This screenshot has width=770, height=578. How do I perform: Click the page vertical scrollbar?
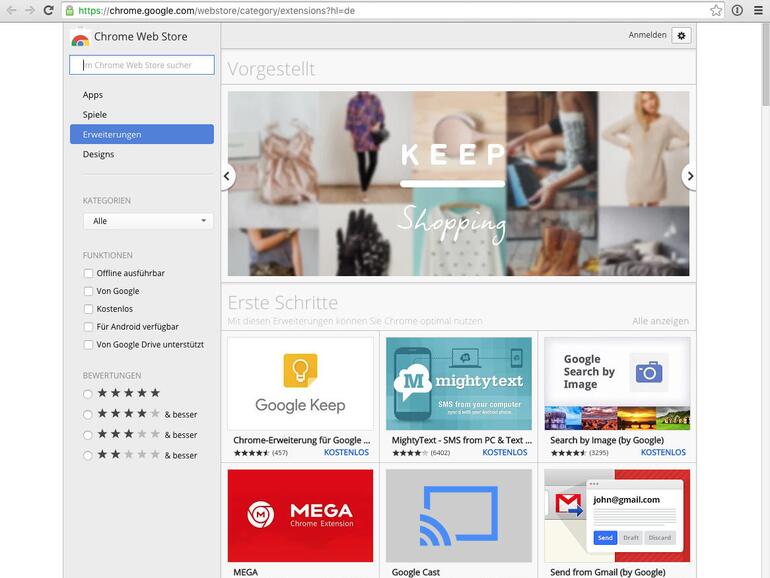[766, 64]
